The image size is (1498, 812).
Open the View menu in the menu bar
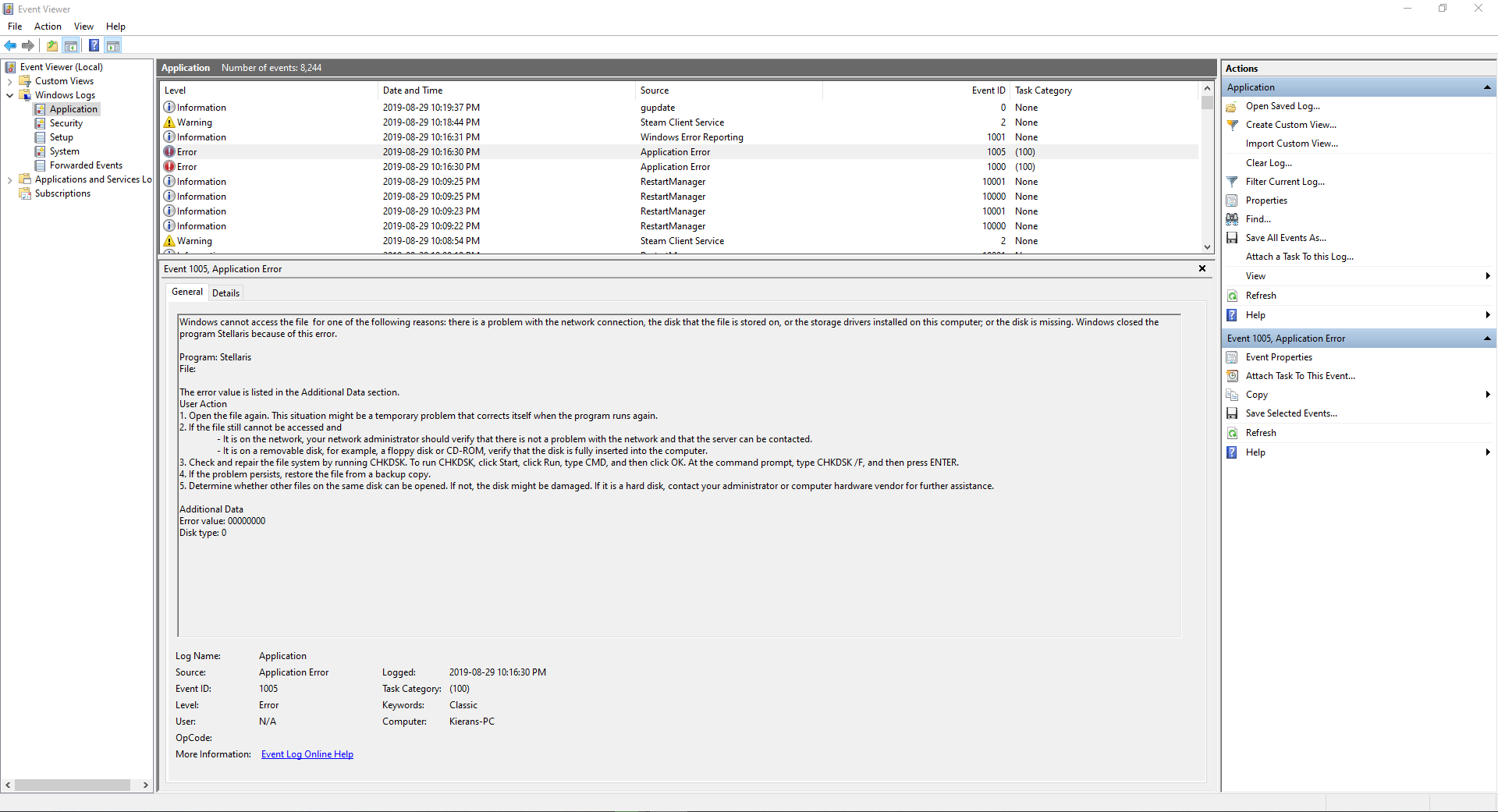coord(83,27)
